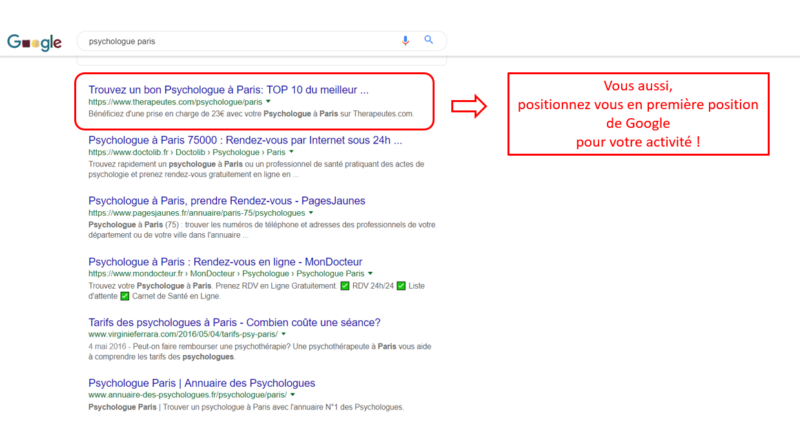This screenshot has height=445, width=800.
Task: Expand dropdown arrow beside doctolib.fr URL
Action: pyautogui.click(x=291, y=152)
